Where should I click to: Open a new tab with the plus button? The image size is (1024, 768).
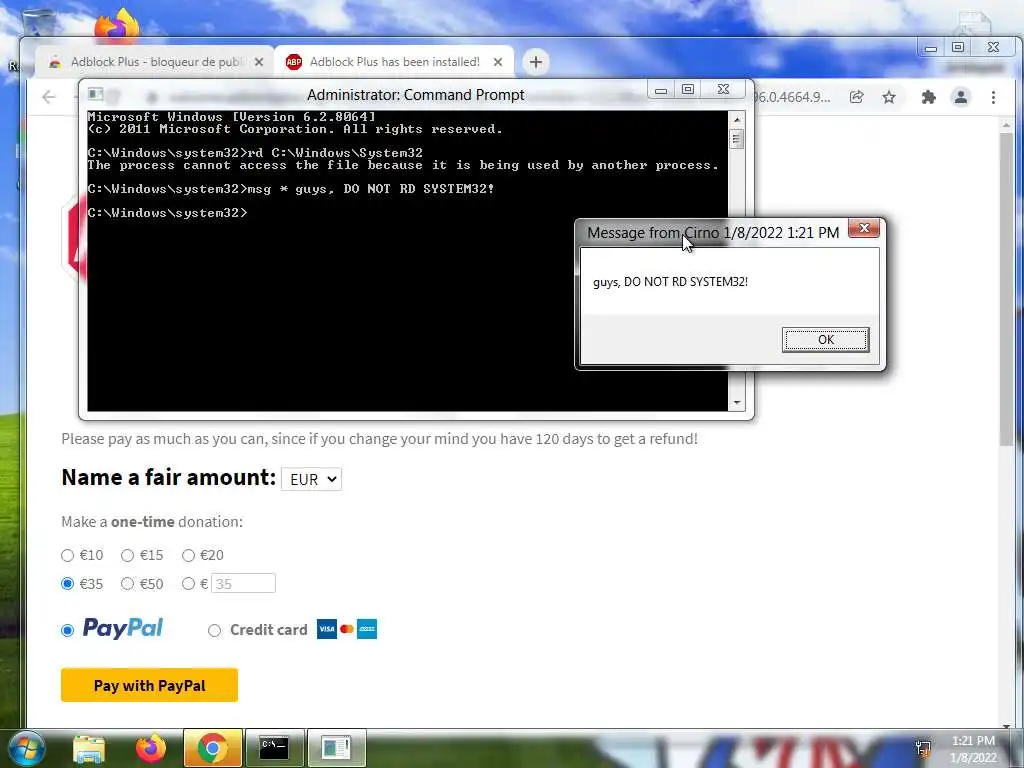point(536,62)
